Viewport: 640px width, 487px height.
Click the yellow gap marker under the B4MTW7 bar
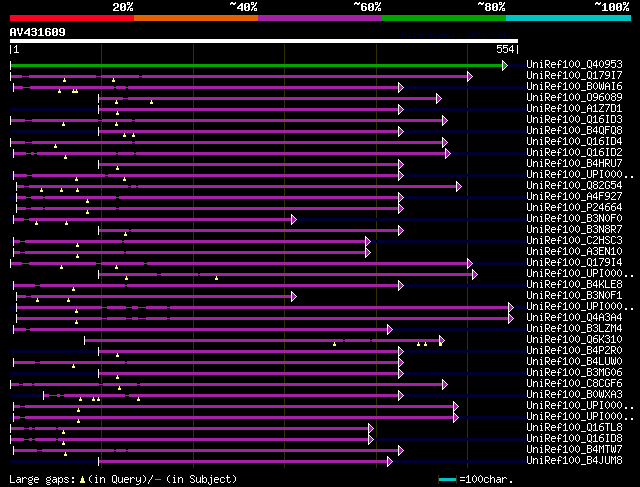tap(65, 454)
